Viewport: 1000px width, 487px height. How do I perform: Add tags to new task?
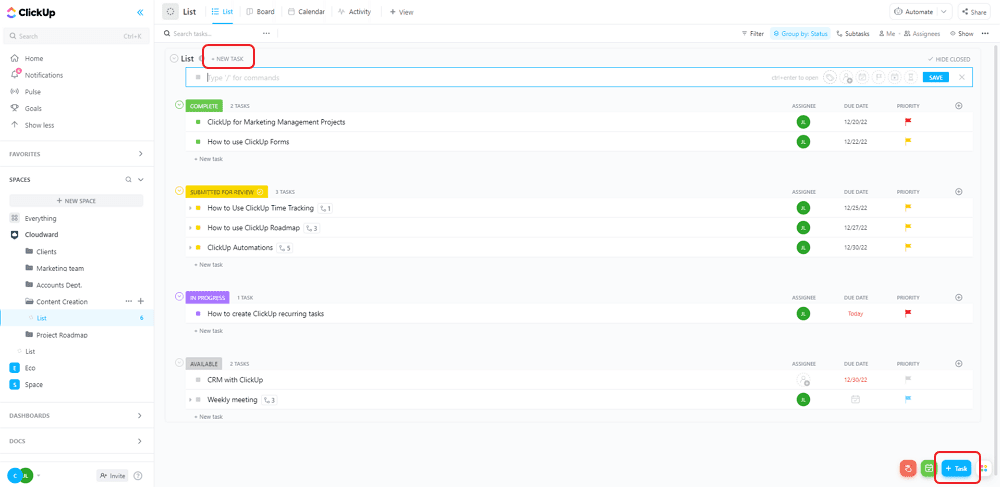point(830,77)
